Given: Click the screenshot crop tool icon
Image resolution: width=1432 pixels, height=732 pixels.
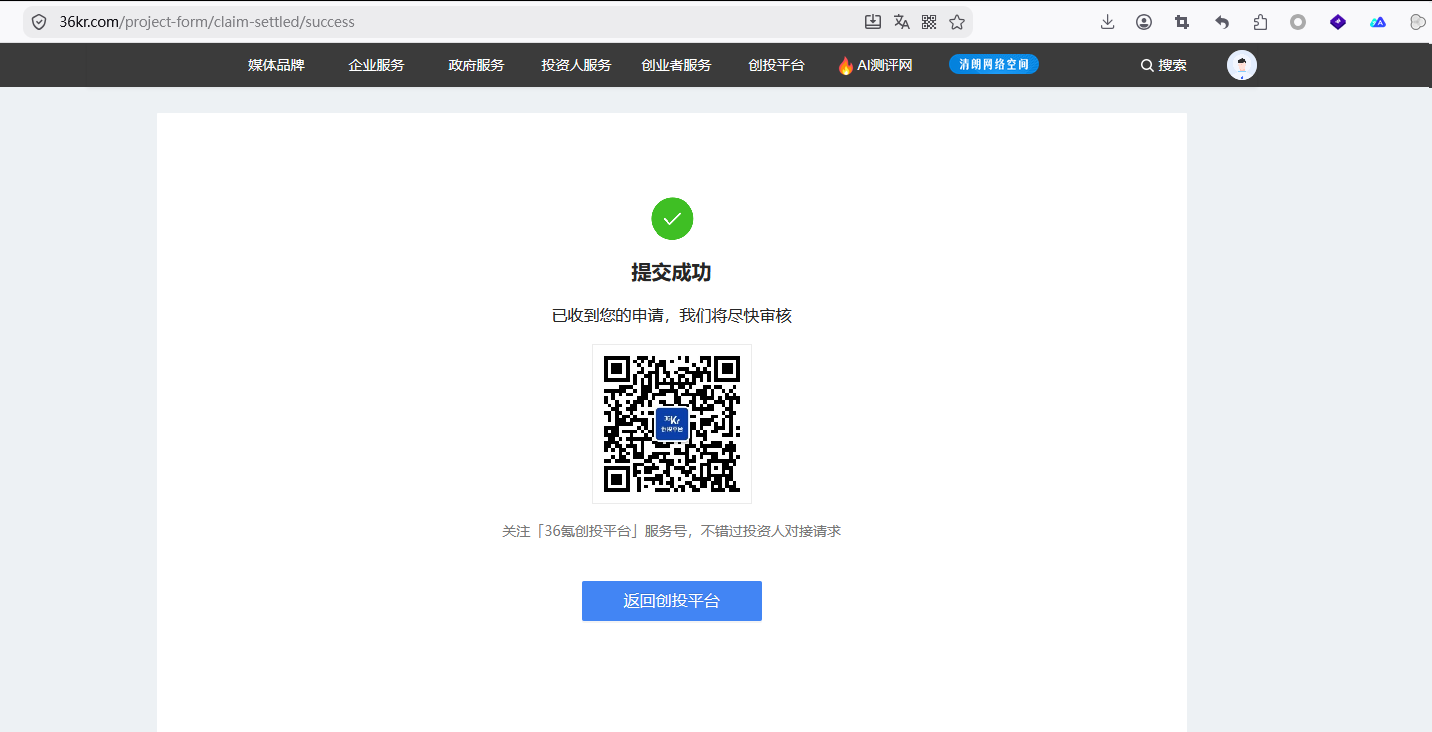Looking at the screenshot, I should [x=1182, y=22].
